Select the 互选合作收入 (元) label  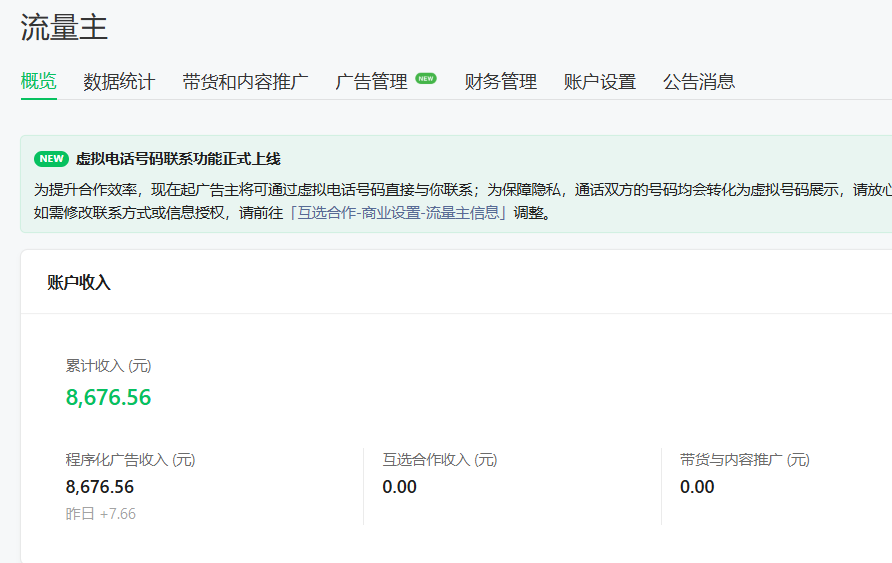click(x=440, y=459)
